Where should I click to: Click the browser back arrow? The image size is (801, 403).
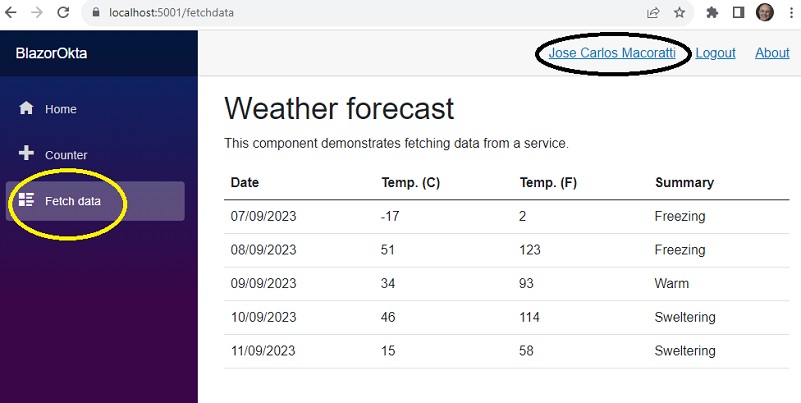(x=10, y=13)
